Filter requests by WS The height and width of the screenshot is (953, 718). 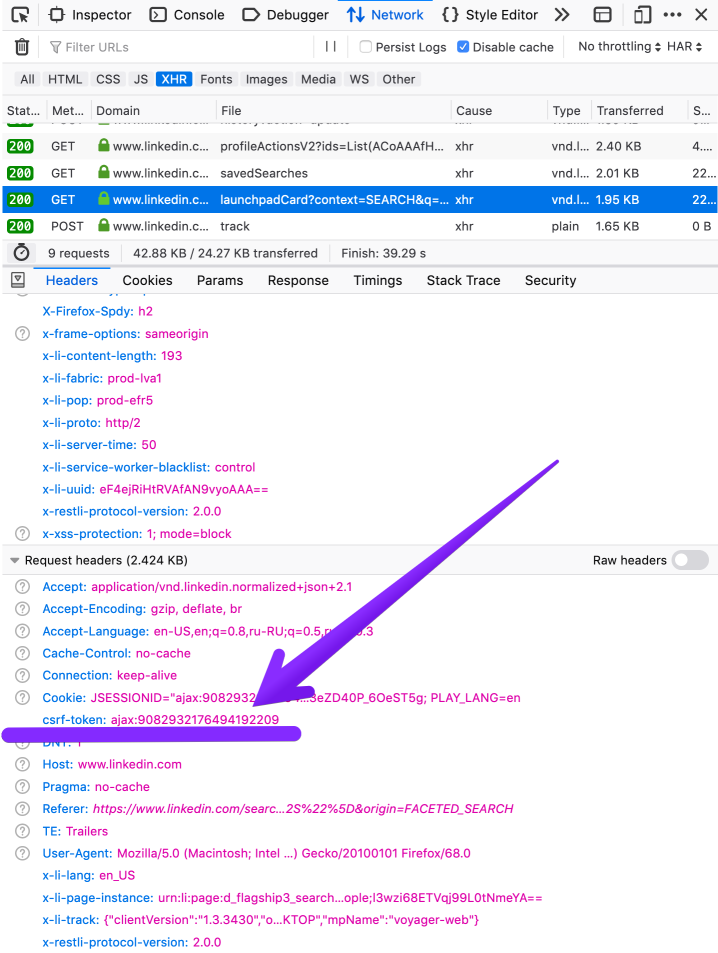click(359, 79)
